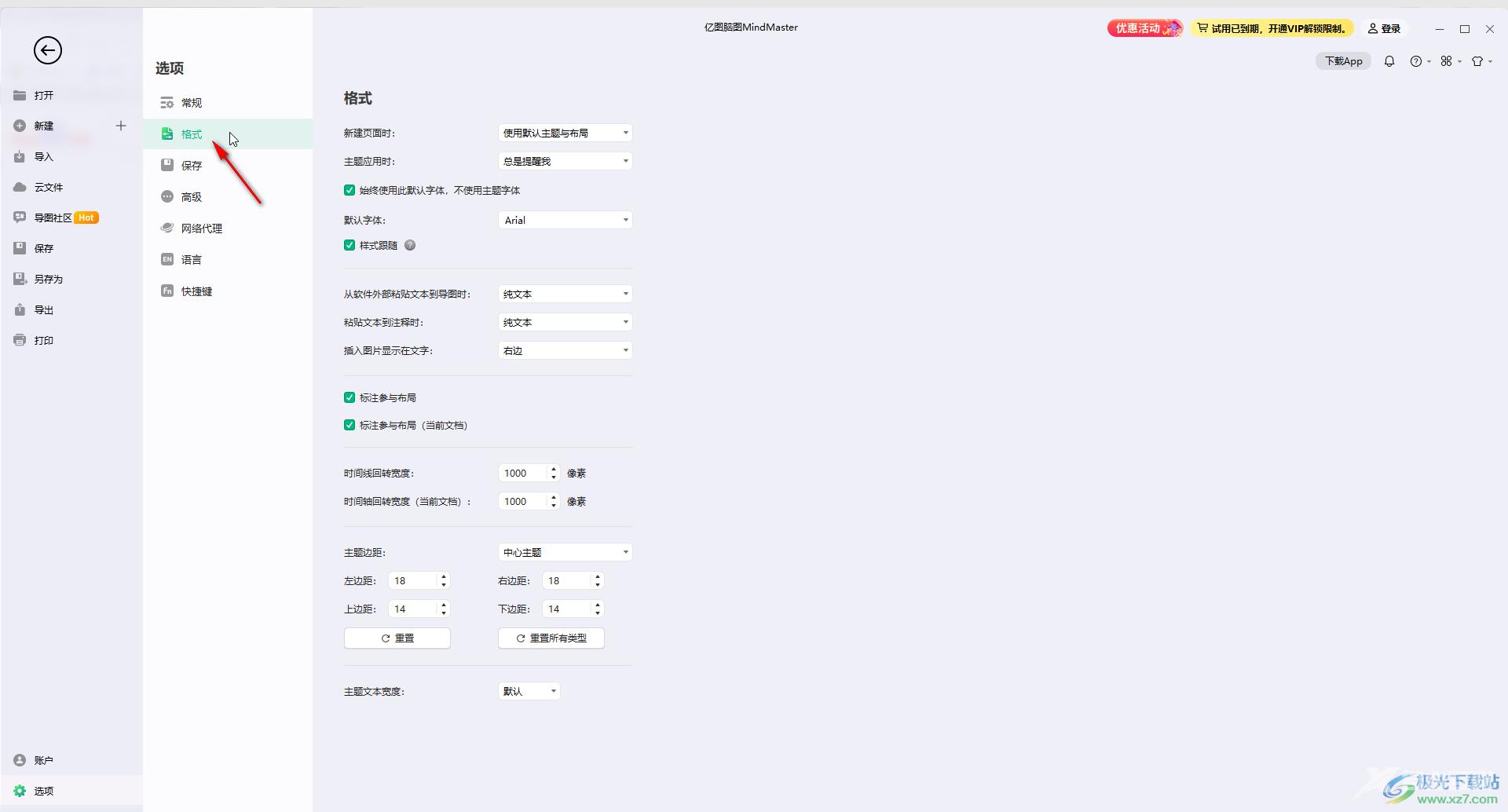Screen dimensions: 1508x812
Task: Click the 右边距 stepper arrows
Action: 598,580
